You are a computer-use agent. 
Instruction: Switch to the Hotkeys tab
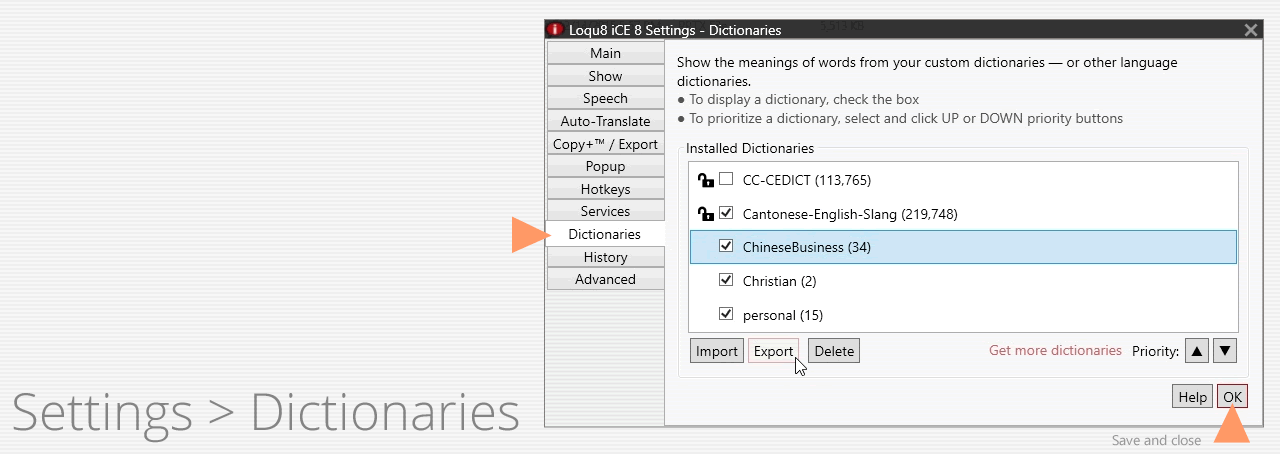tap(605, 189)
